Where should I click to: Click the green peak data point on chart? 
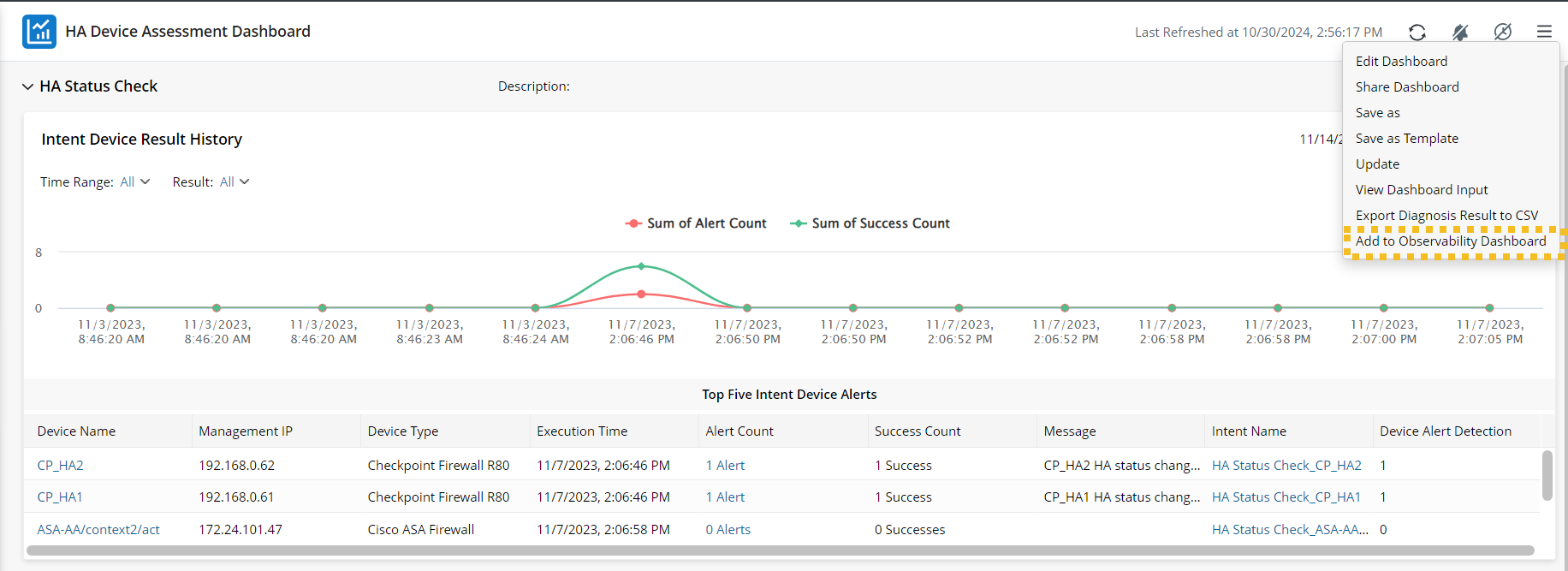[641, 266]
